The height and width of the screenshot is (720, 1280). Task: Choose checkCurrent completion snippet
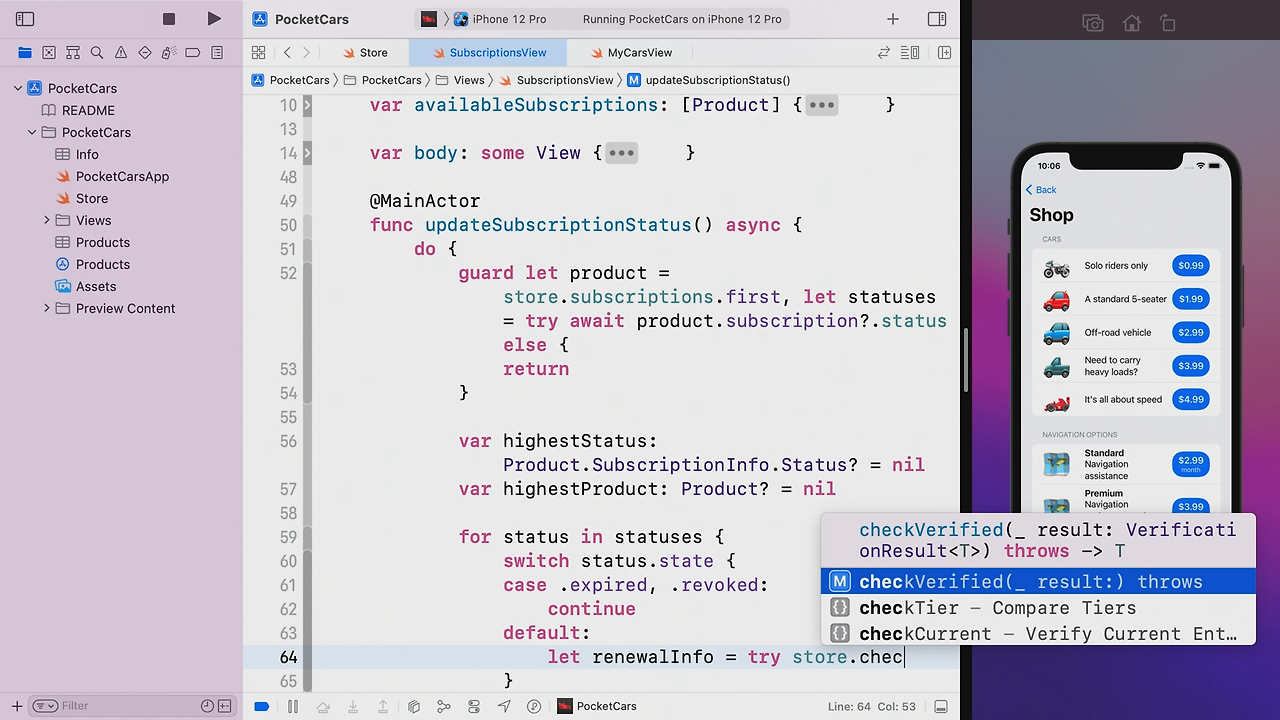(1038, 634)
